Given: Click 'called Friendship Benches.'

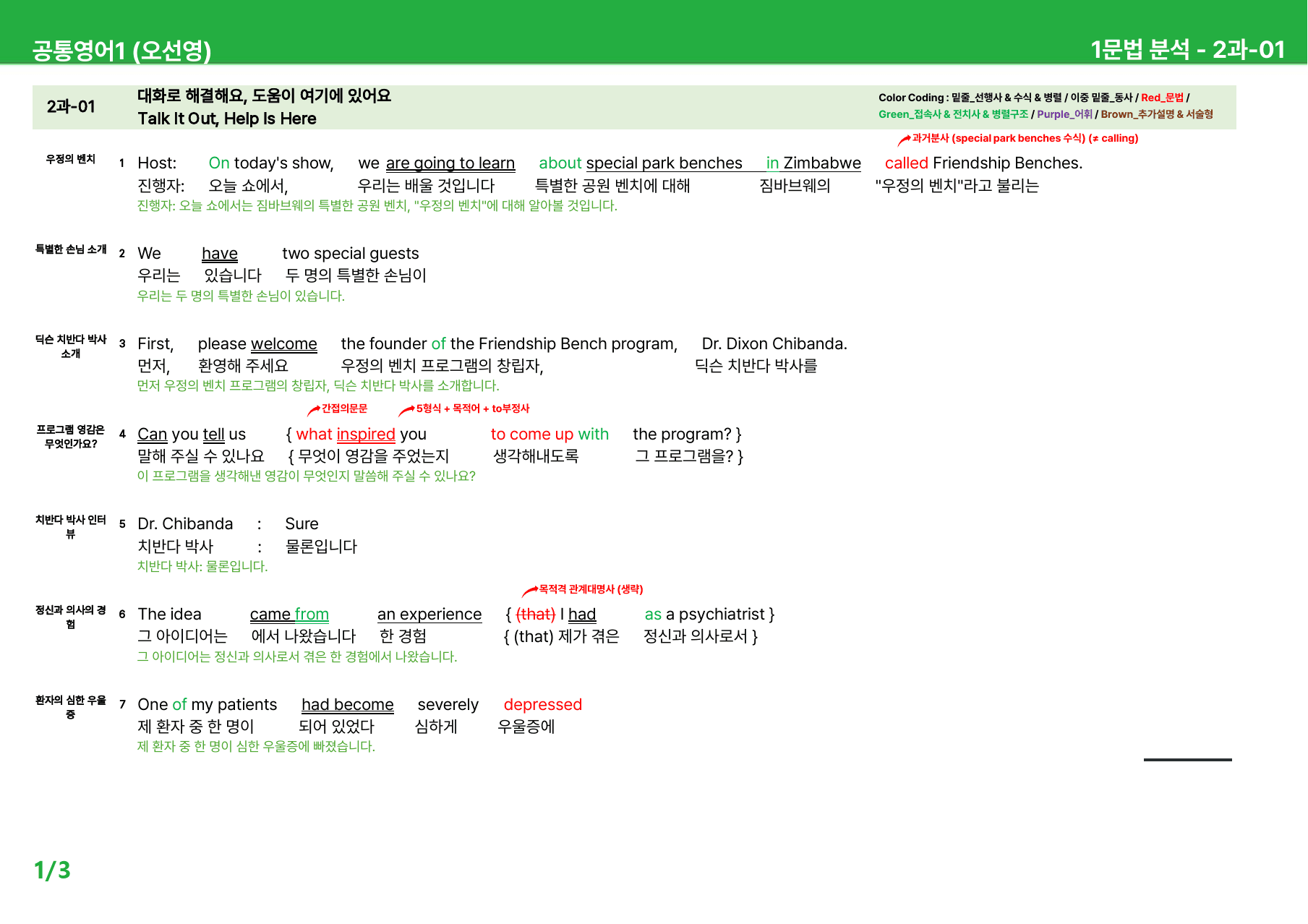Looking at the screenshot, I should pyautogui.click(x=983, y=163).
